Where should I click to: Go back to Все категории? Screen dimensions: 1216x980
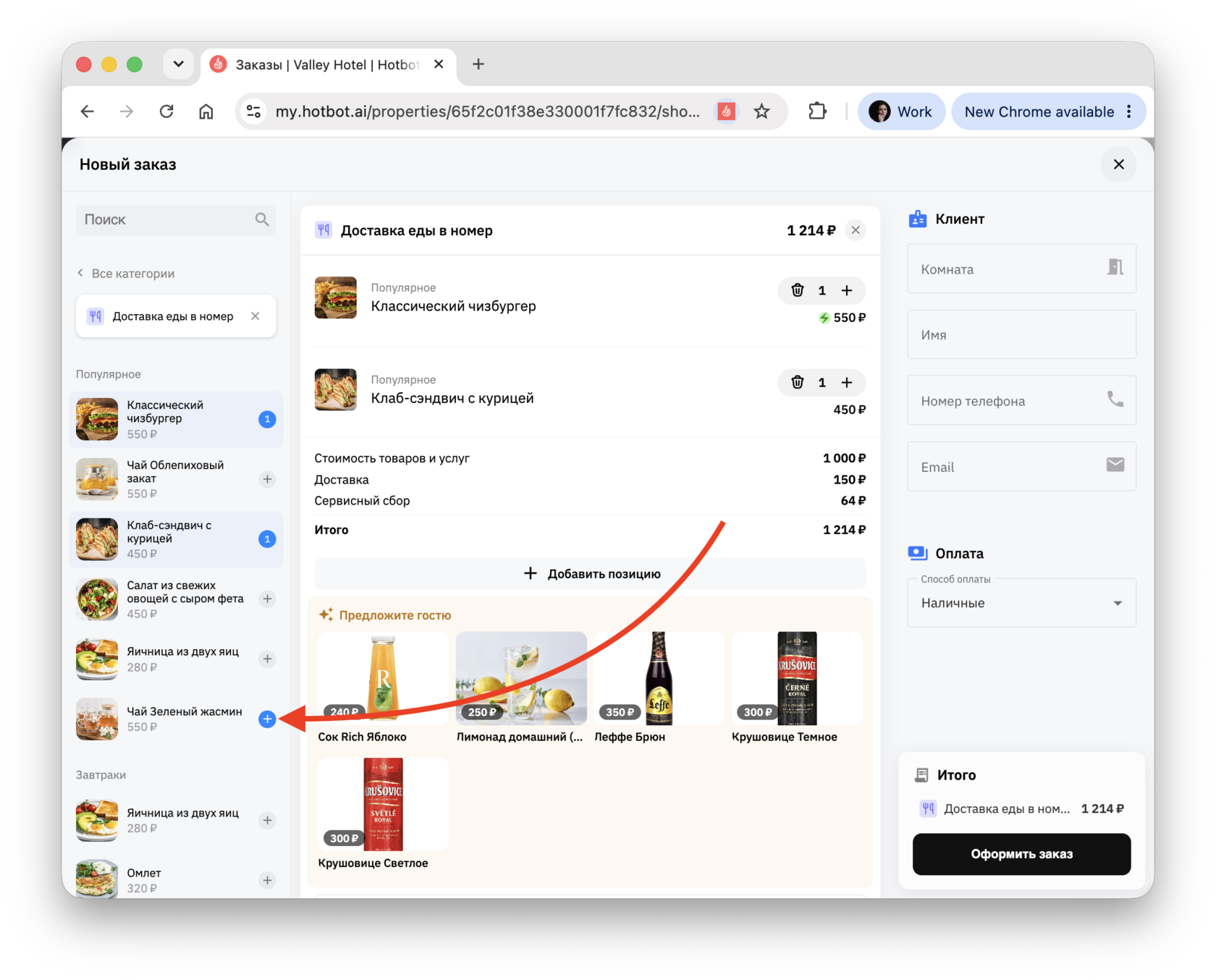(126, 274)
